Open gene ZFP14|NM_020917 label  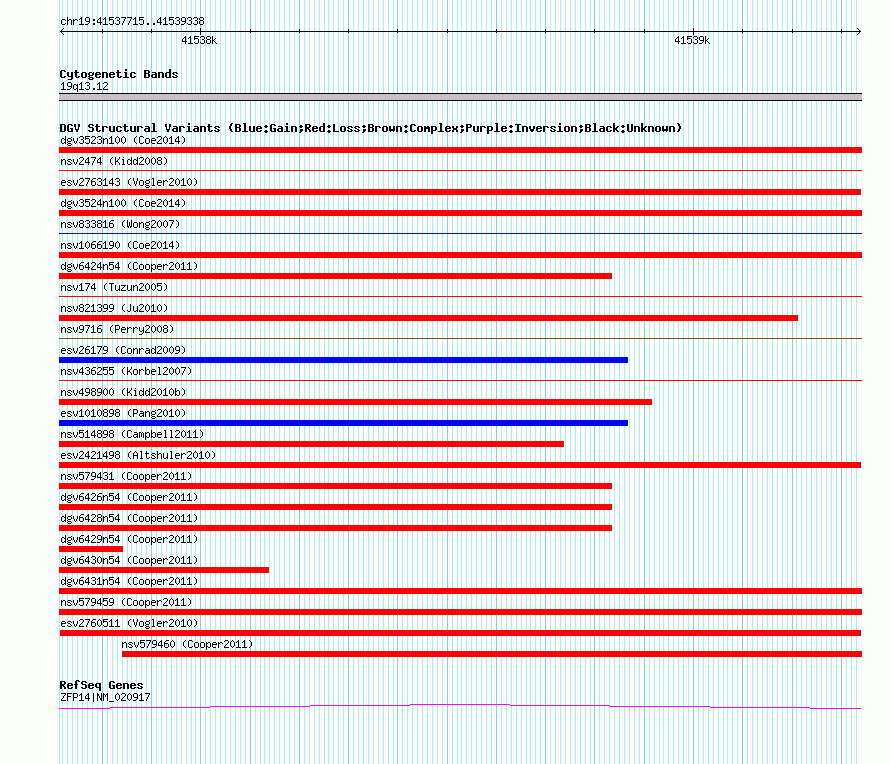106,698
